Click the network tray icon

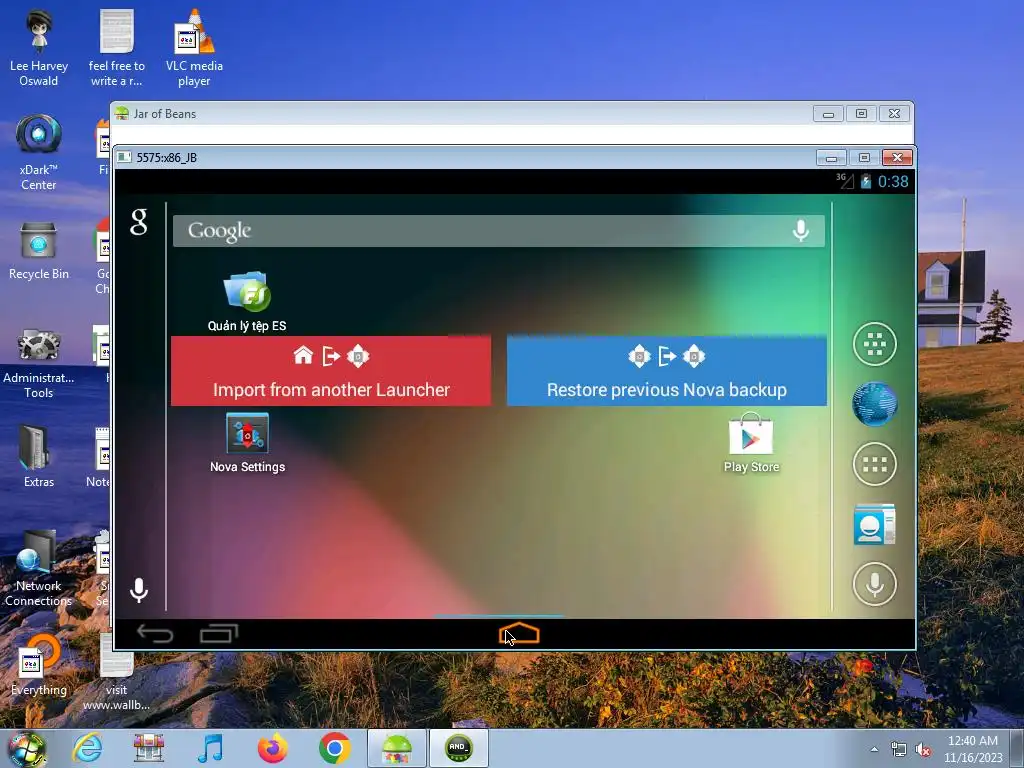[899, 750]
